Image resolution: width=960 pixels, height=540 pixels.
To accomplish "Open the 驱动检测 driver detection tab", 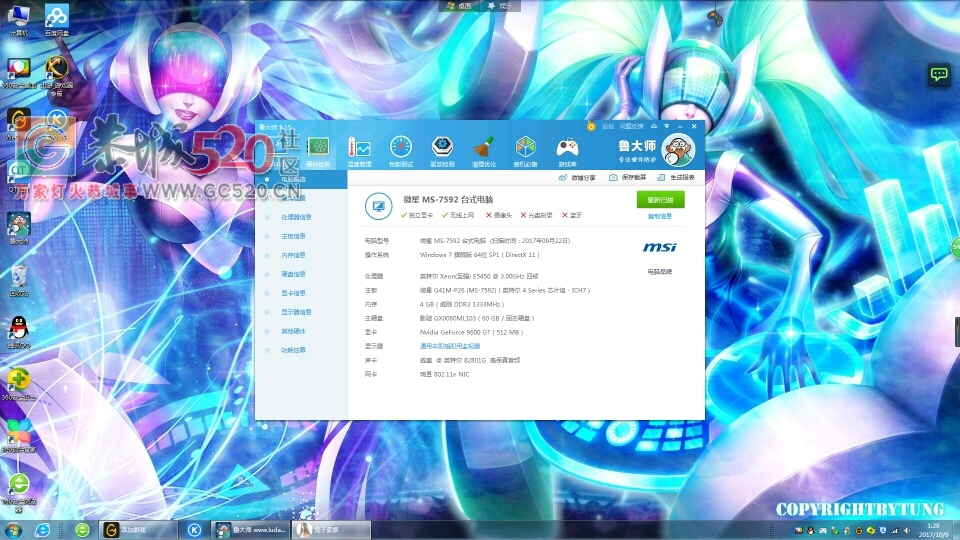I will (x=442, y=151).
